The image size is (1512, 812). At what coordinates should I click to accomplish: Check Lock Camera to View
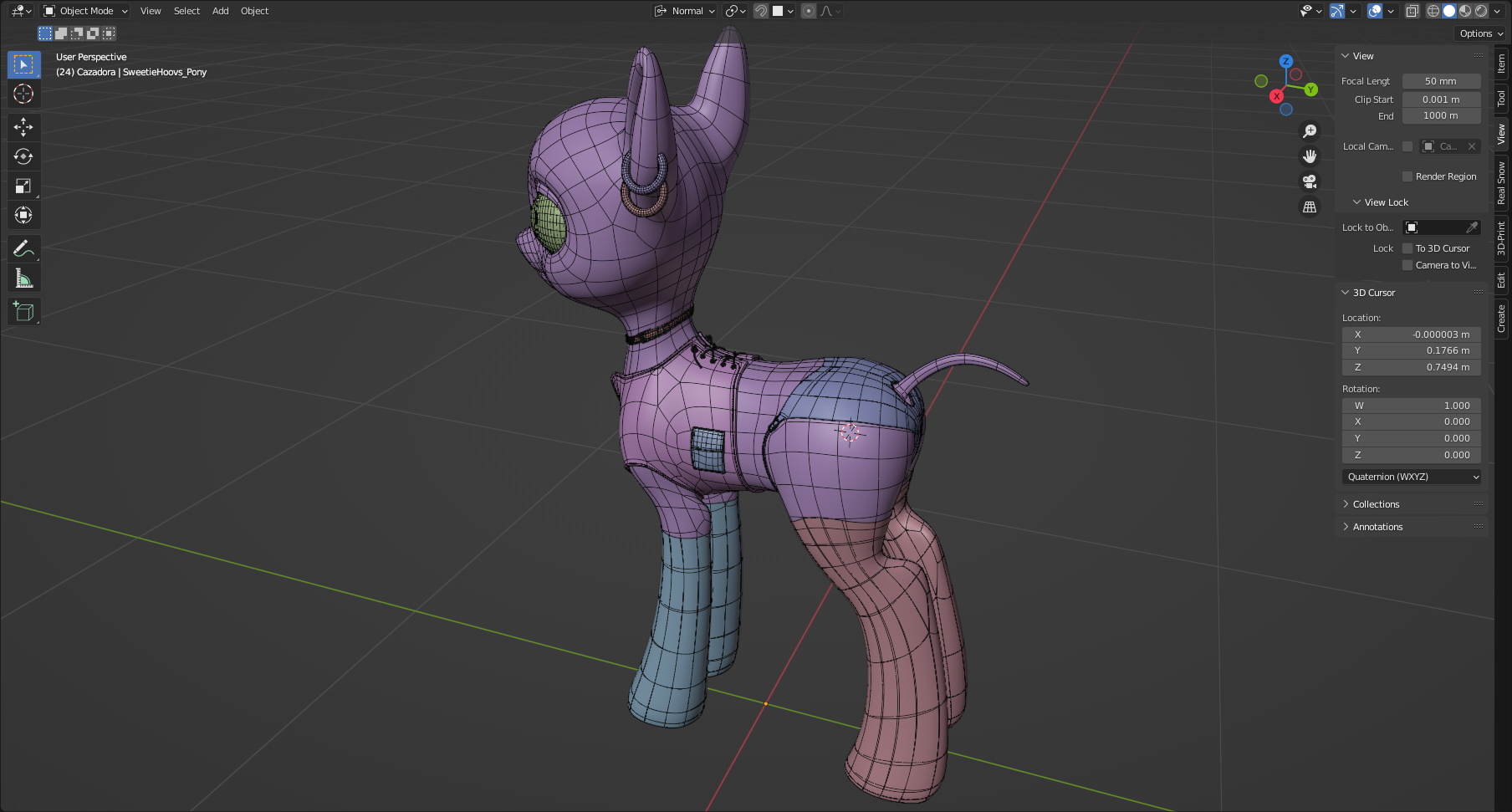pos(1407,265)
